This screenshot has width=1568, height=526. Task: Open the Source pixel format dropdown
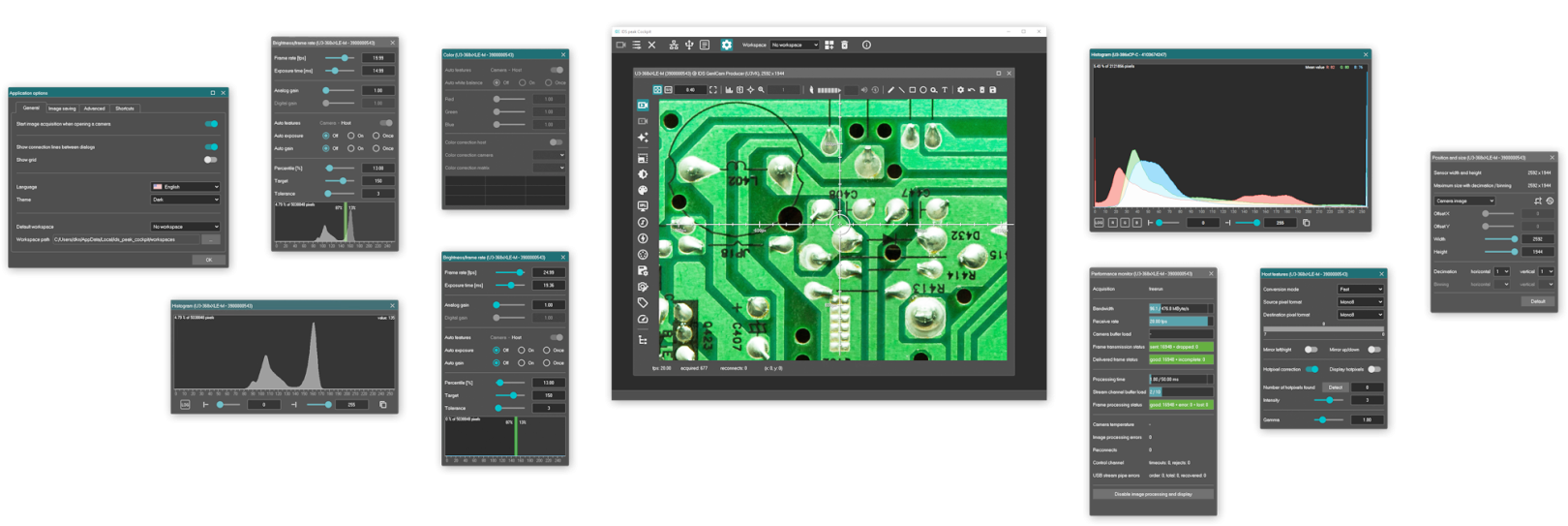pyautogui.click(x=1361, y=302)
